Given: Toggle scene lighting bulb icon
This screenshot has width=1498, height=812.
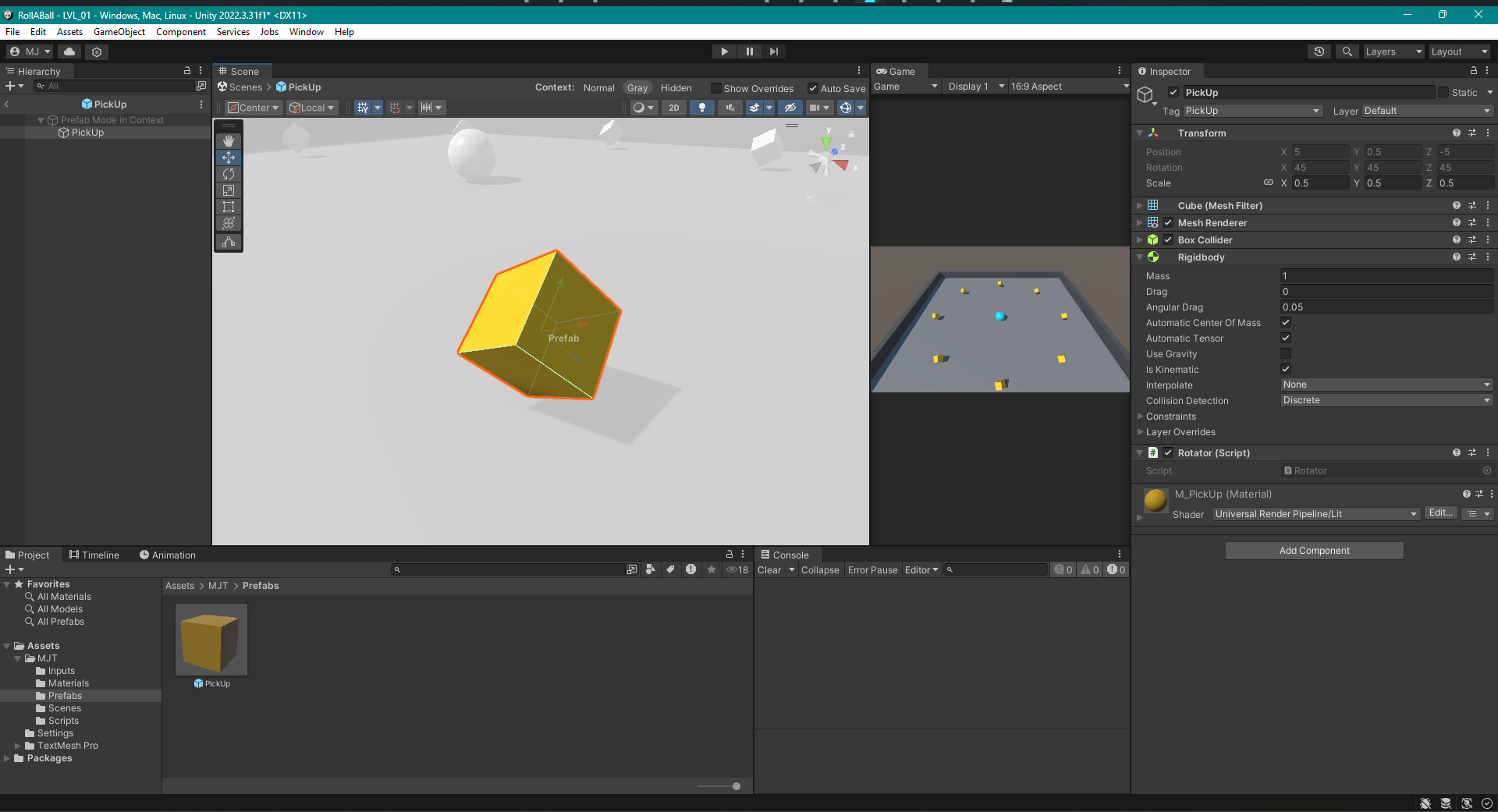Looking at the screenshot, I should coord(701,108).
